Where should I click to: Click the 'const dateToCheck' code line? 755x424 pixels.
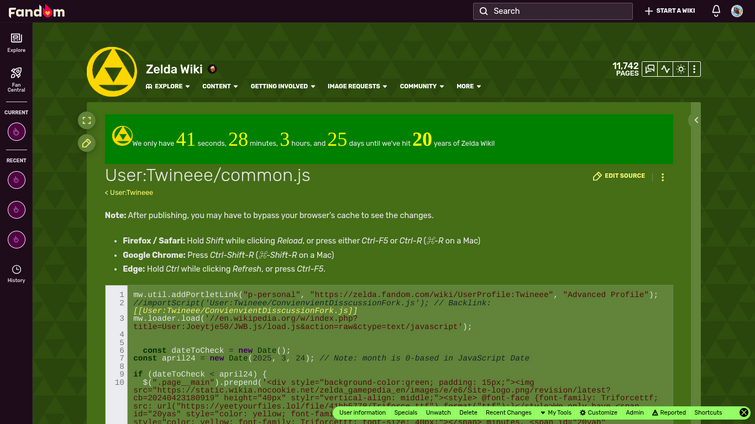click(217, 350)
